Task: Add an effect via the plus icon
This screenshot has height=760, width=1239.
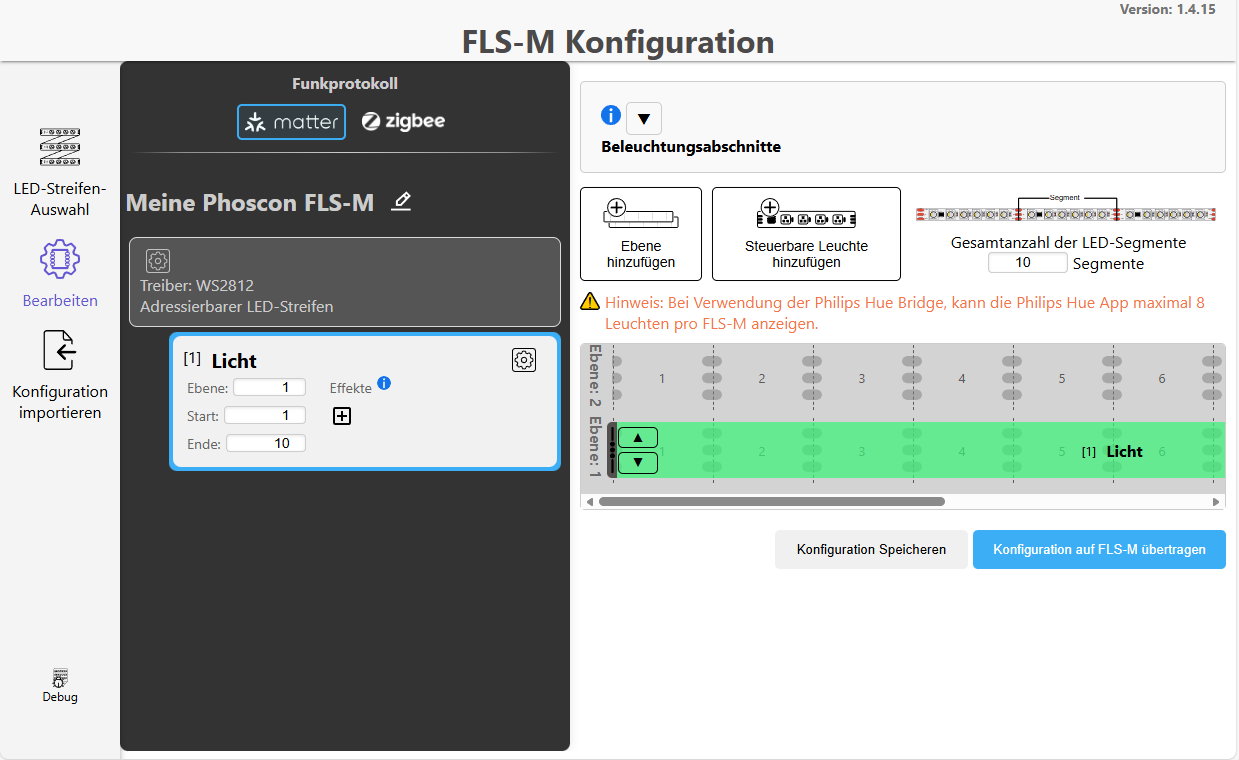Action: pyautogui.click(x=341, y=415)
